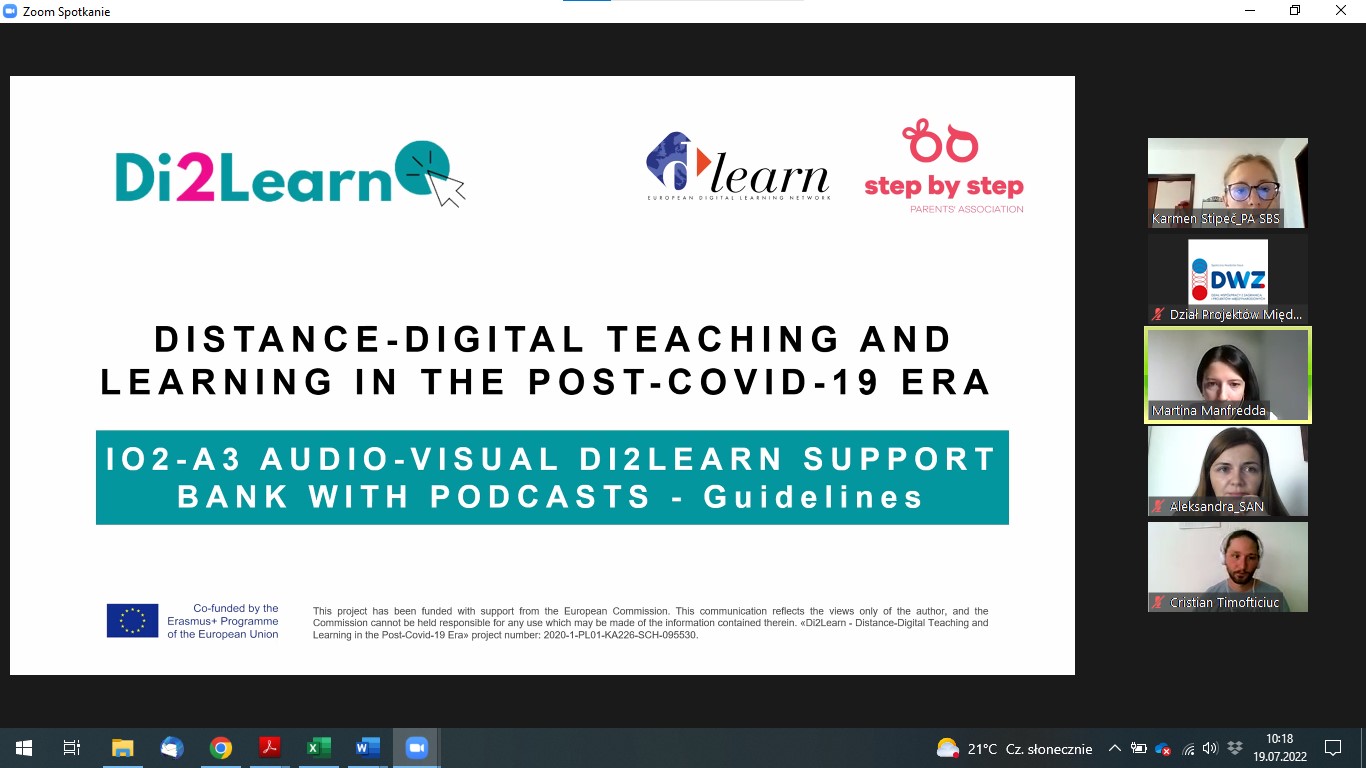Expand hidden system tray icons chevron
Screen dimensions: 1366x768
(1115, 748)
